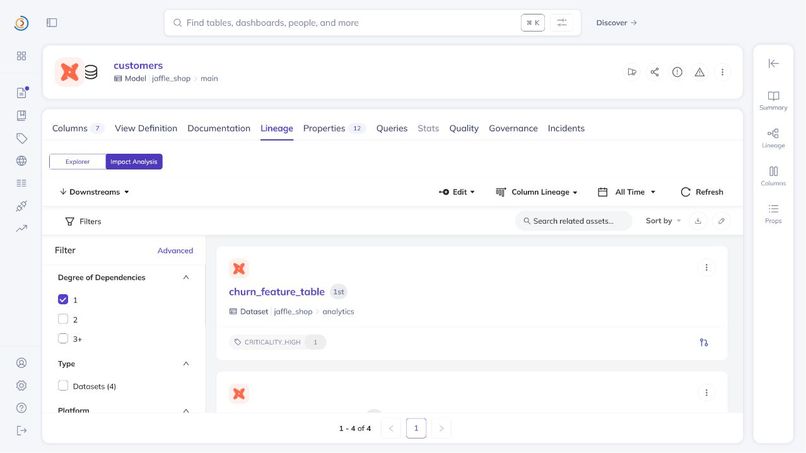Uncheck degree of dependencies 1 checkbox
806x453 pixels.
[x=63, y=299]
